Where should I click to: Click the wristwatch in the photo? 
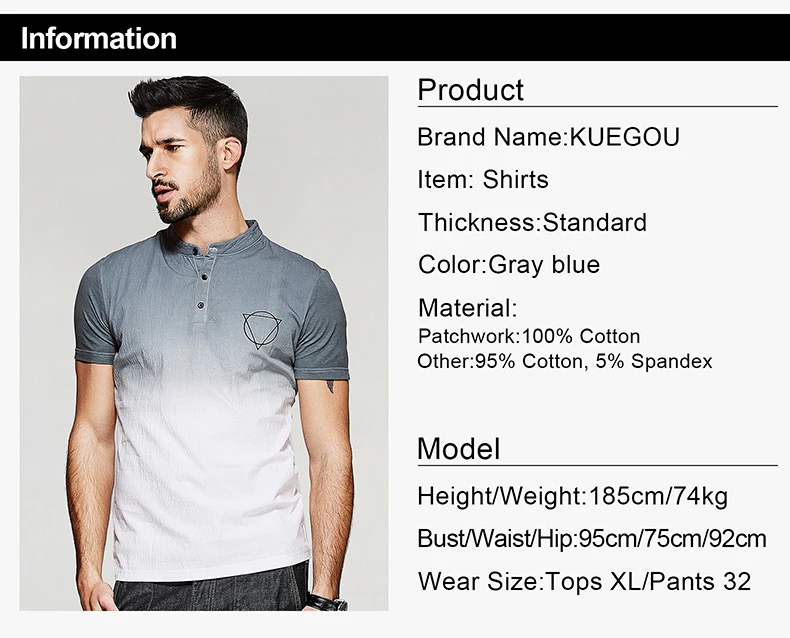pos(327,602)
